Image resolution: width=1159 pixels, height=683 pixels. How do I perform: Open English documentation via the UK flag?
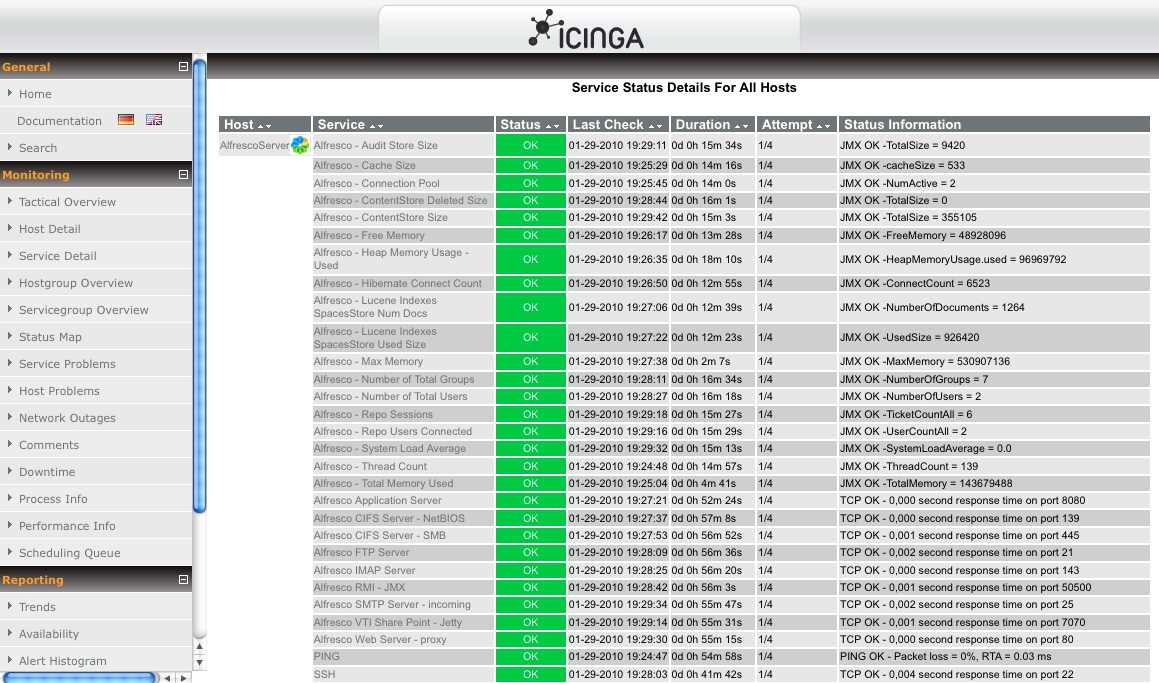154,120
